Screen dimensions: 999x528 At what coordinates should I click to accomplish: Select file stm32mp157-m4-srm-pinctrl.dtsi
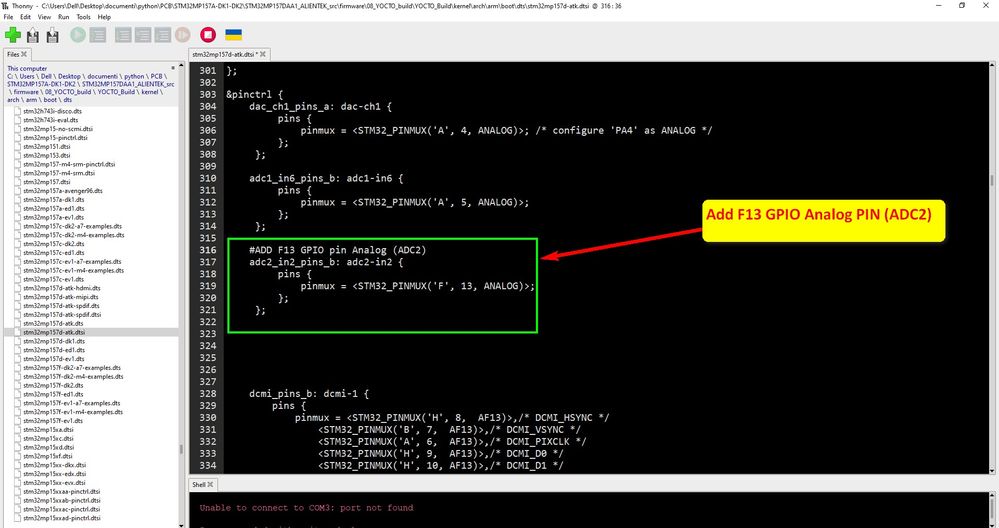69,164
